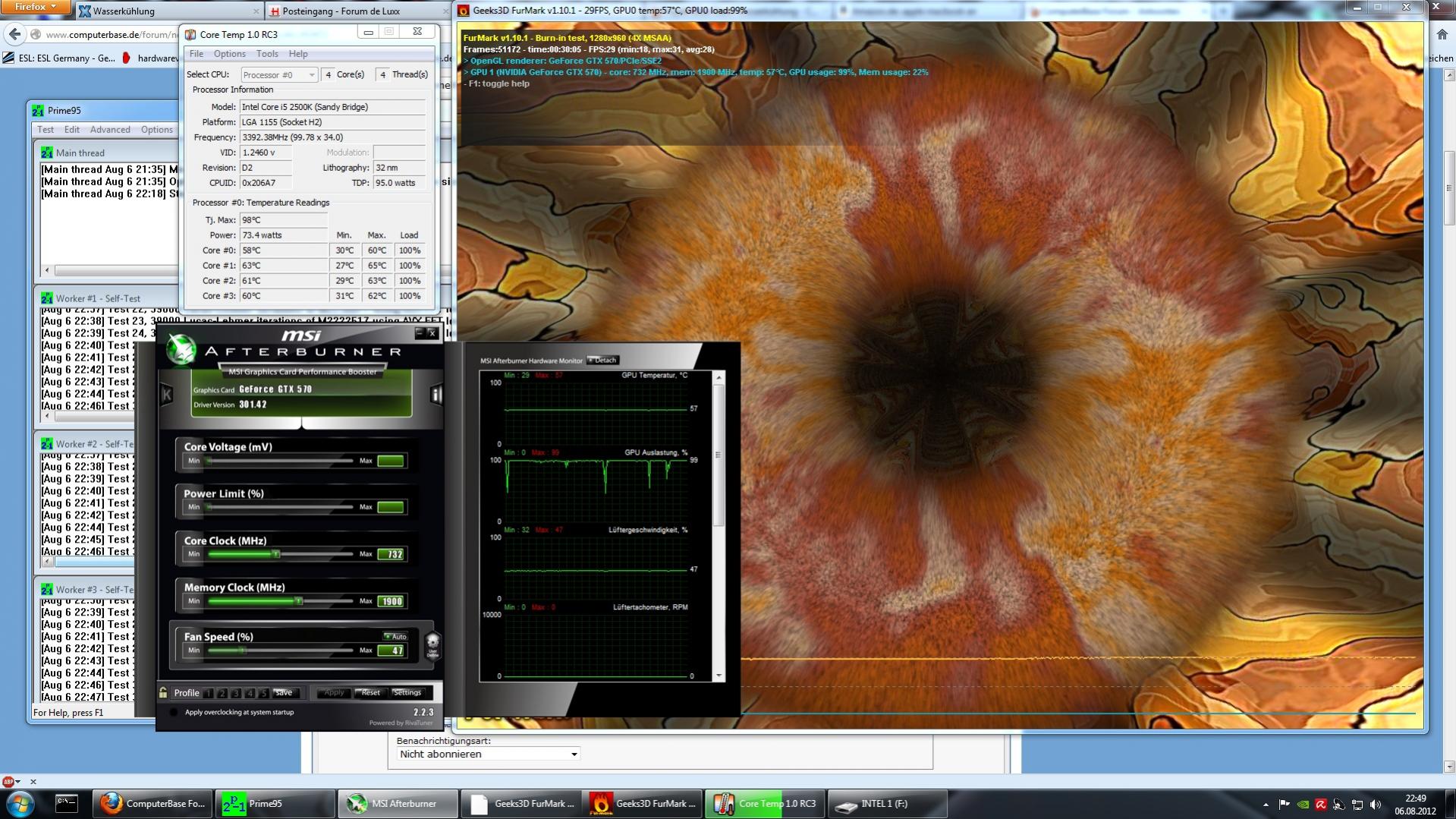Open the Tools menu in Core Temp

click(x=267, y=54)
